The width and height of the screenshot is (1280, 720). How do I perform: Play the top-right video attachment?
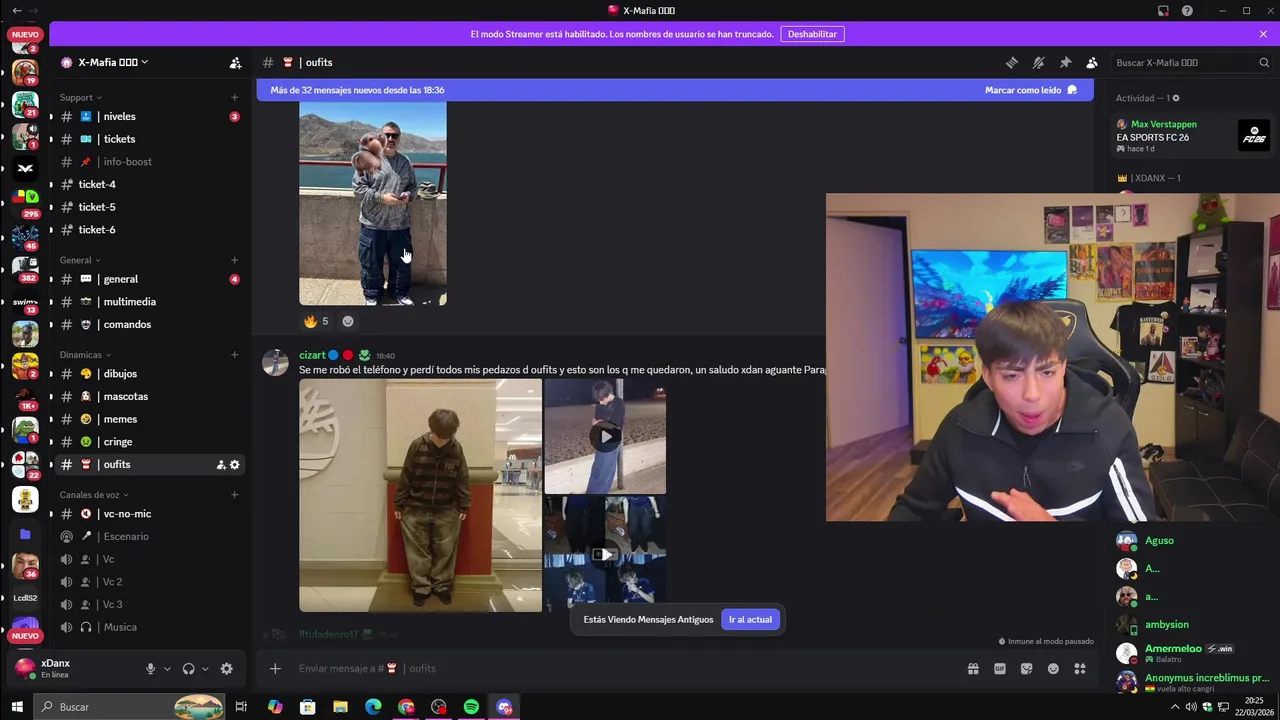tap(605, 436)
